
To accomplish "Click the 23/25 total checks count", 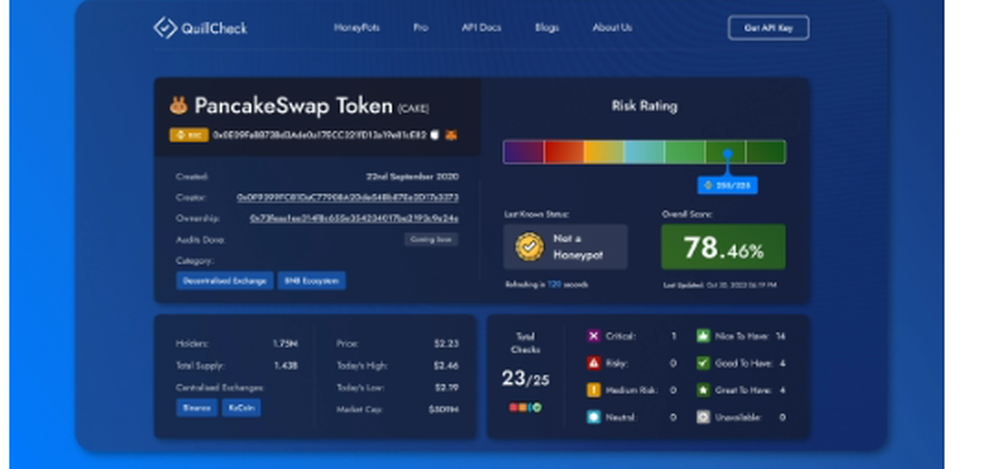I will click(x=526, y=379).
